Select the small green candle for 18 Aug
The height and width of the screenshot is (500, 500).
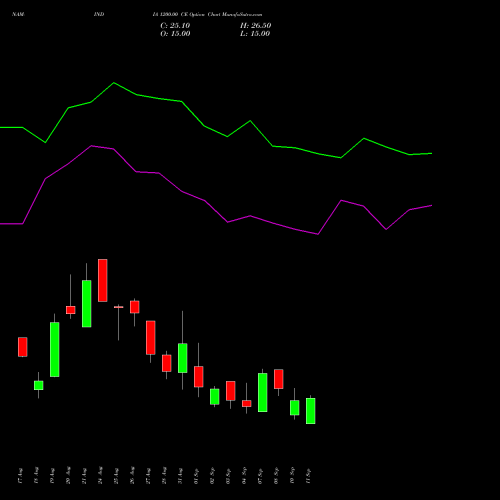(x=39, y=385)
